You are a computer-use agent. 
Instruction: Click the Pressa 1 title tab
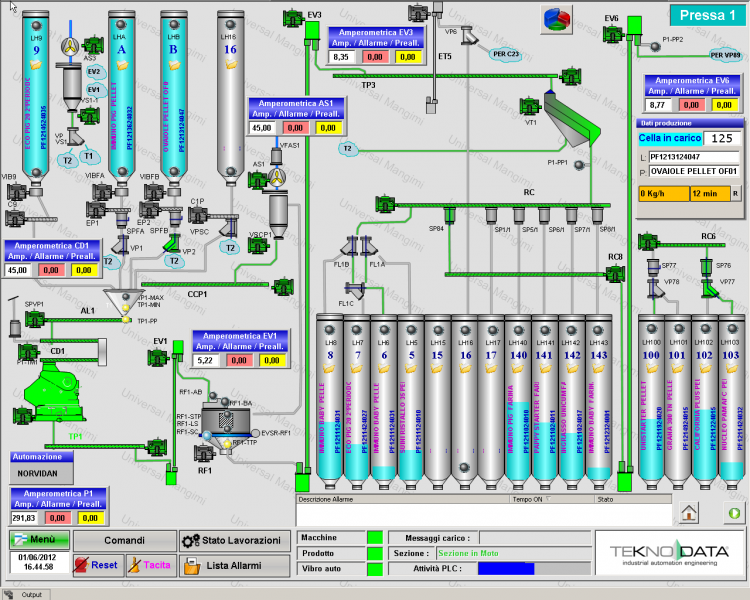pos(707,16)
